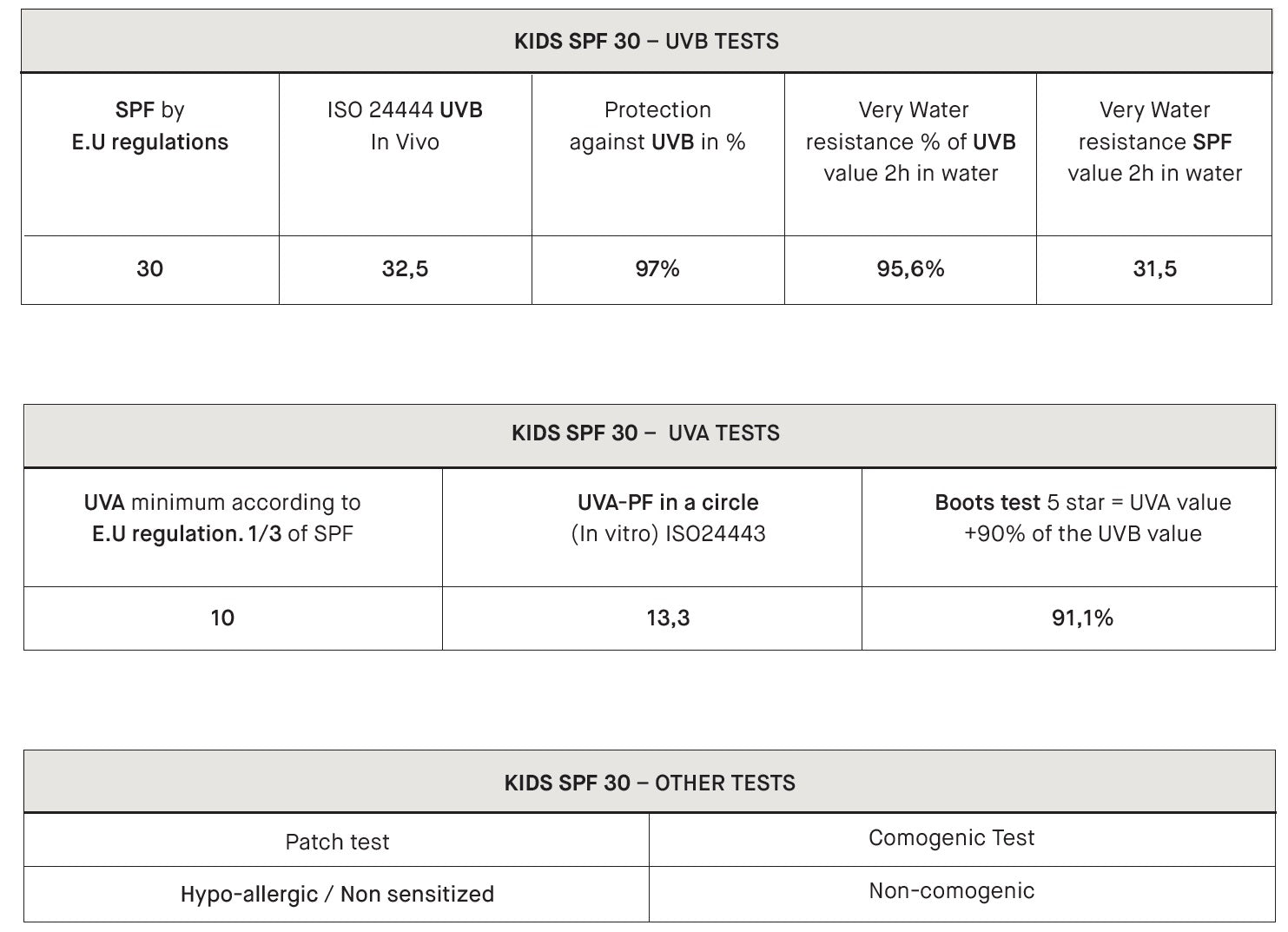The height and width of the screenshot is (932, 1288).
Task: Select the SPF by E.U regulations header
Action: (x=149, y=126)
